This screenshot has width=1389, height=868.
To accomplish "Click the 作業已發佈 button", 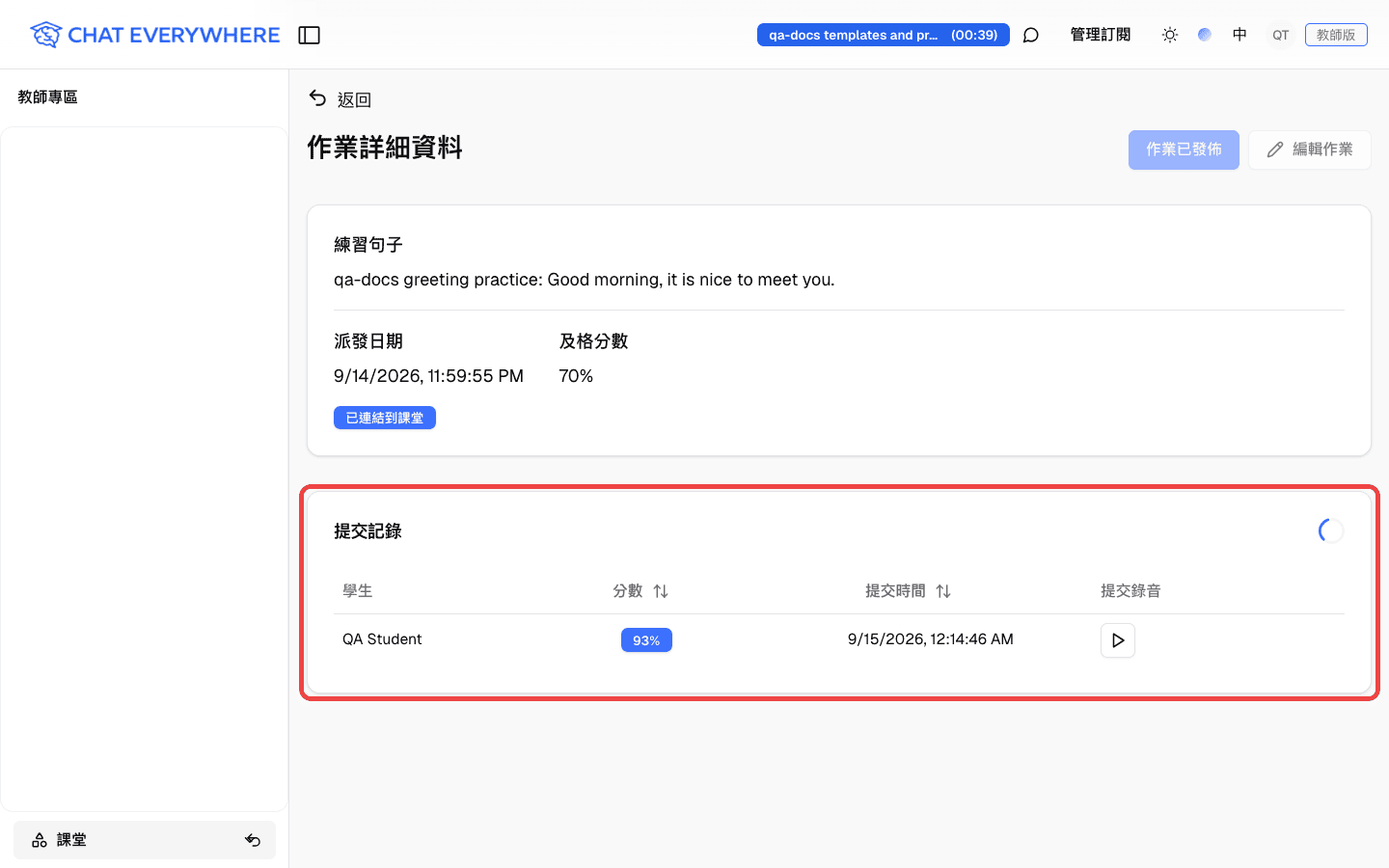I will (1184, 149).
